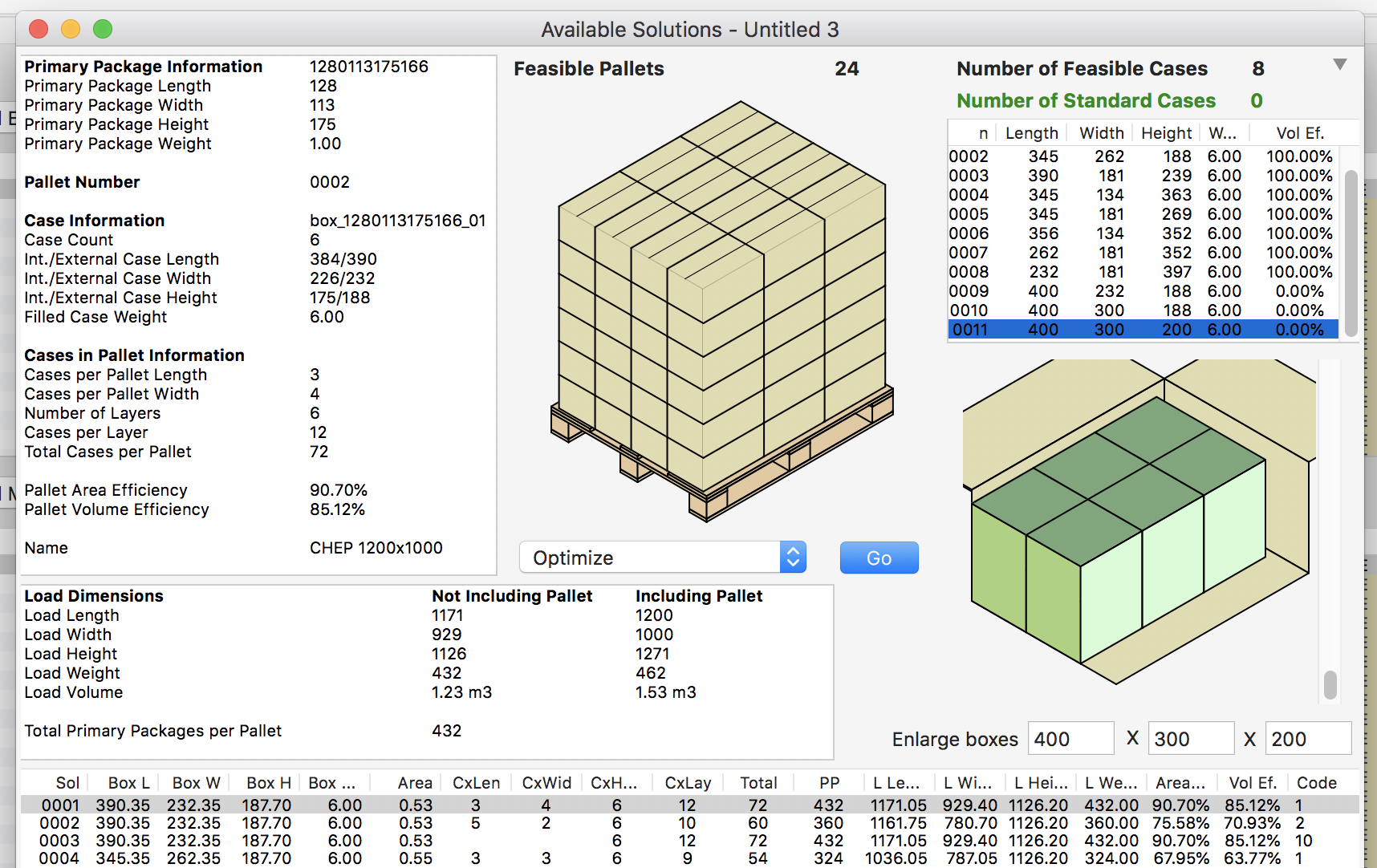Viewport: 1377px width, 868px height.
Task: Sort cases by n column header
Action: 982,133
